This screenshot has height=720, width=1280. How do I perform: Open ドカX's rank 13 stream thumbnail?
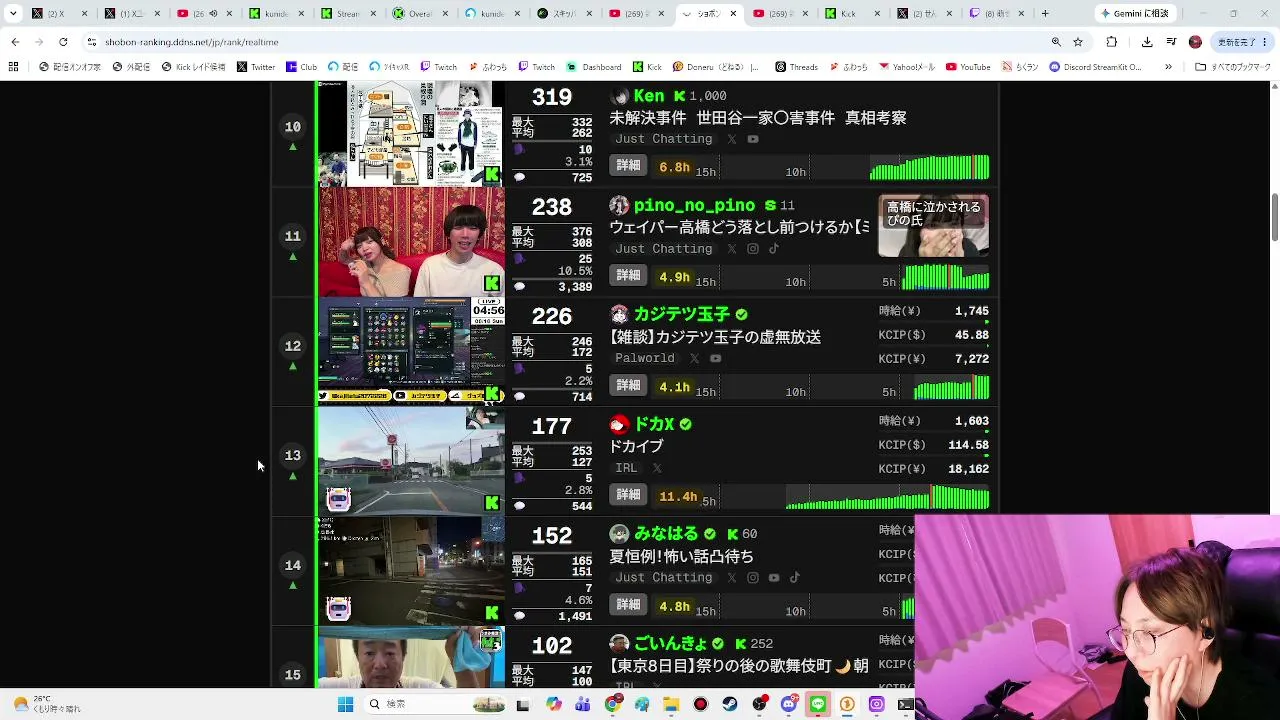point(411,461)
